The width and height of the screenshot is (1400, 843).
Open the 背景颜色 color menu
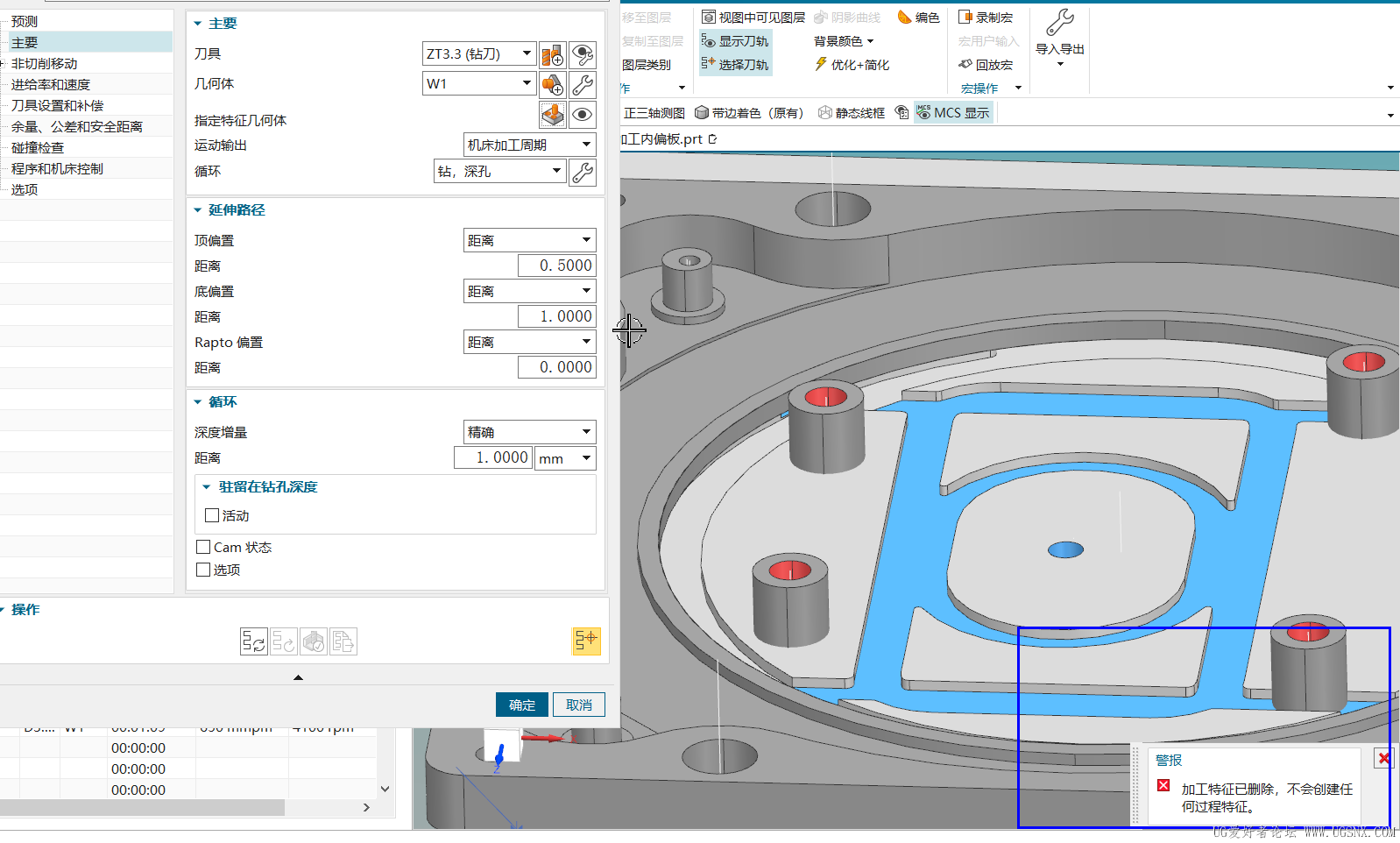point(844,41)
